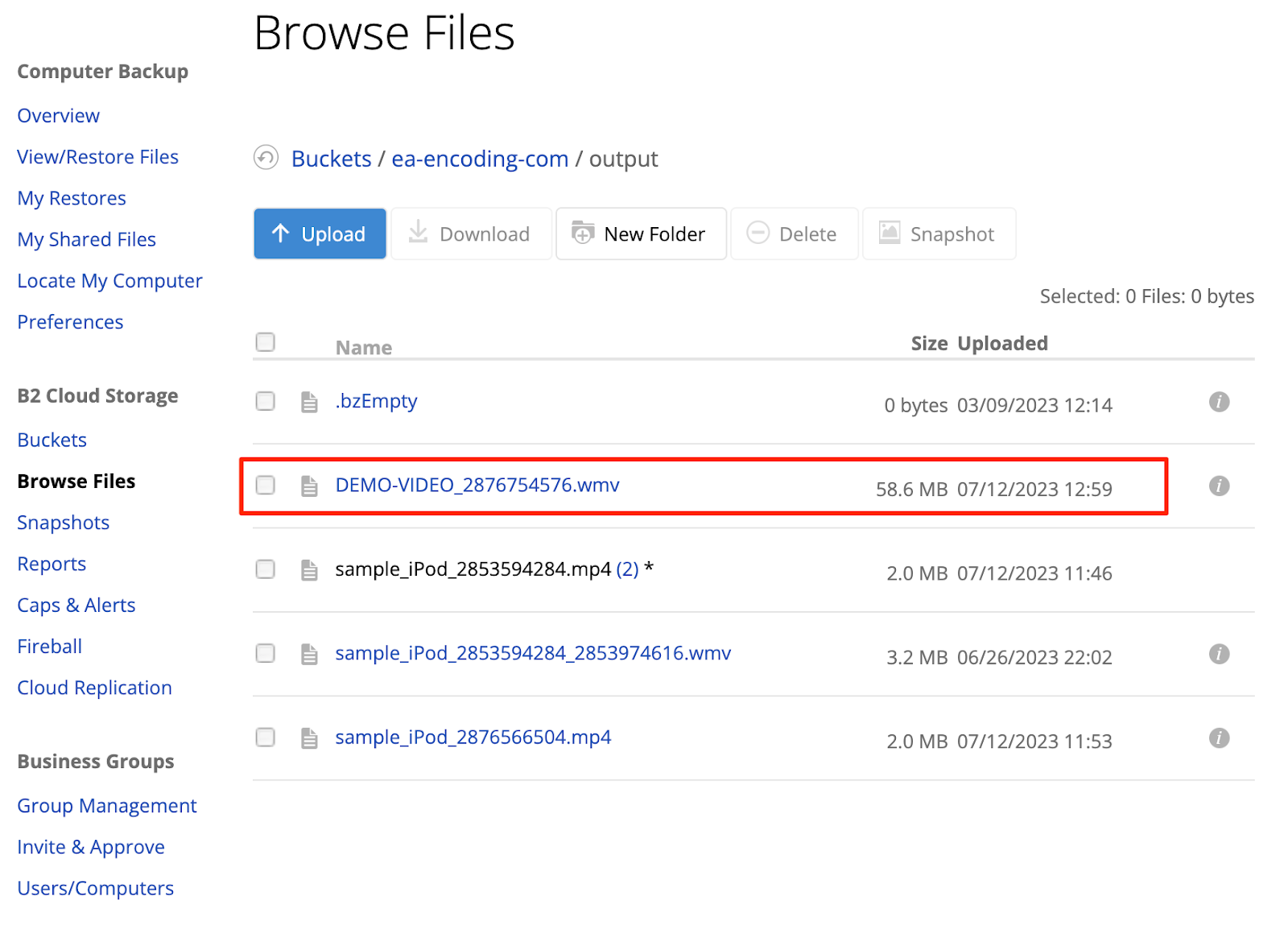The width and height of the screenshot is (1288, 926).
Task: Click file icon beside sample_iPod_2876566504.mp4
Action: pos(309,738)
